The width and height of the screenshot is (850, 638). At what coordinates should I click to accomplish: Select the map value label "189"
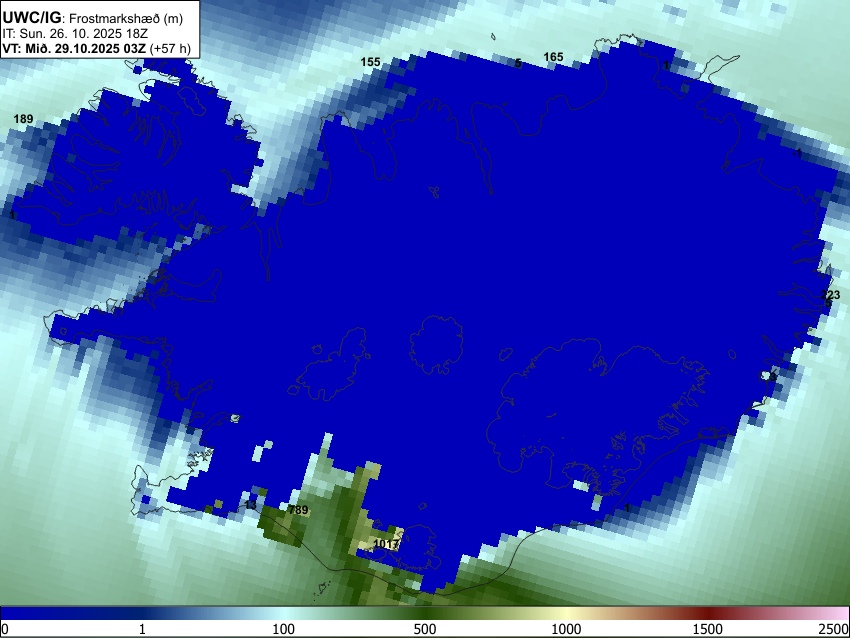[23, 119]
